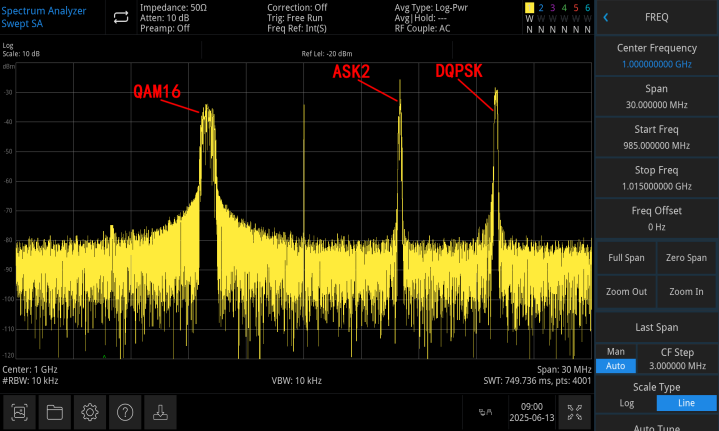Click the Preamp: Off status text
Viewport: 719px width, 431px height.
[x=165, y=28]
